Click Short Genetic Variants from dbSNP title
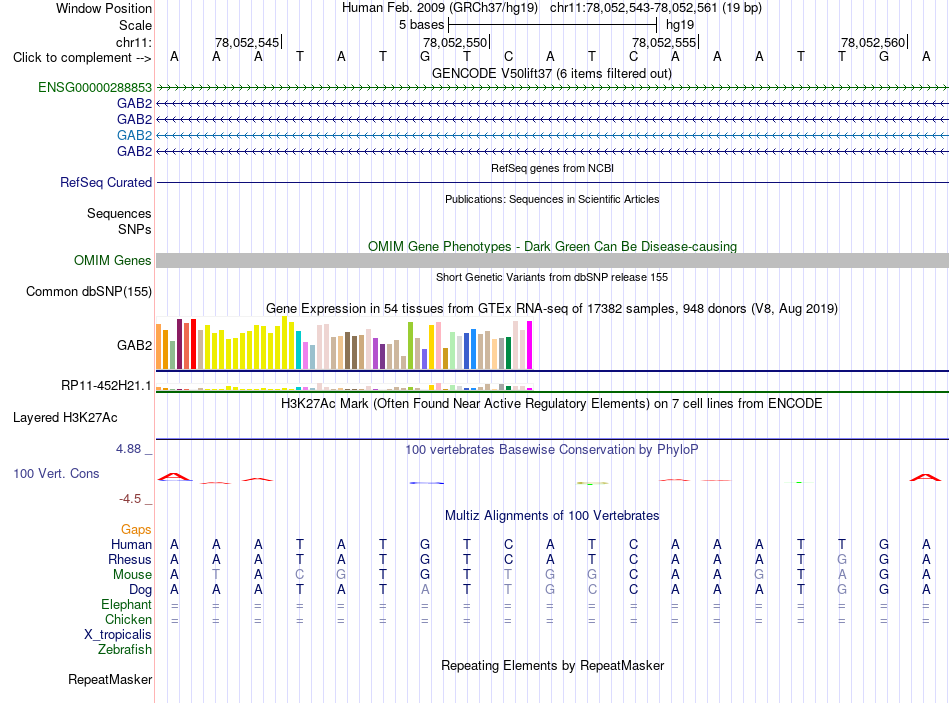The image size is (950, 703). click(x=552, y=277)
